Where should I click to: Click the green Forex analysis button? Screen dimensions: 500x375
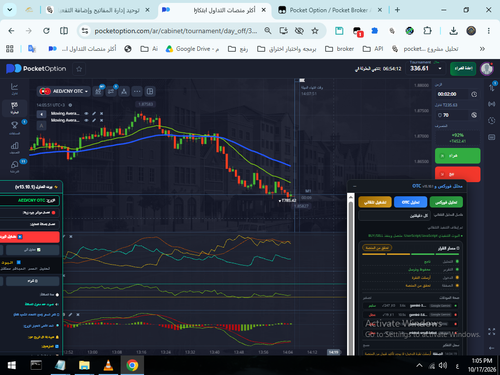[x=446, y=202]
